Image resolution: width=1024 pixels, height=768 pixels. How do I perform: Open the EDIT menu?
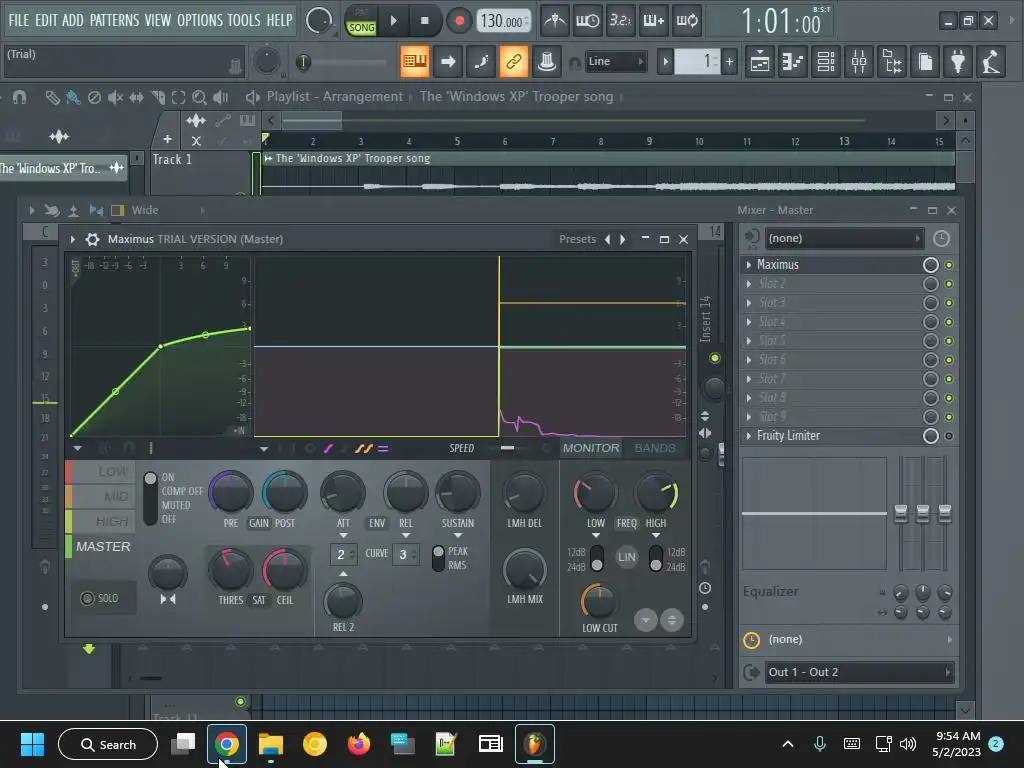pyautogui.click(x=46, y=20)
